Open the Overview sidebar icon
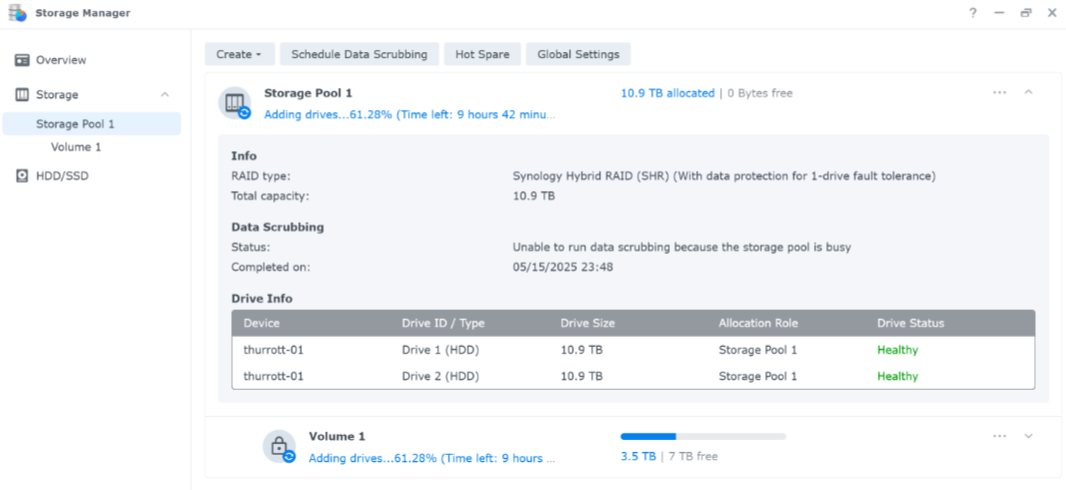Screen dimensions: 1066x490 coord(22,60)
